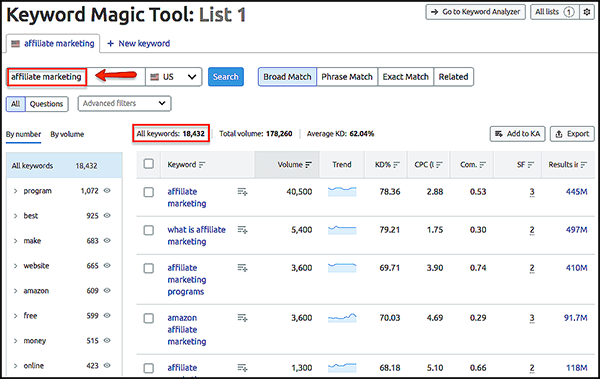
Task: Open the US country dropdown
Action: [174, 77]
